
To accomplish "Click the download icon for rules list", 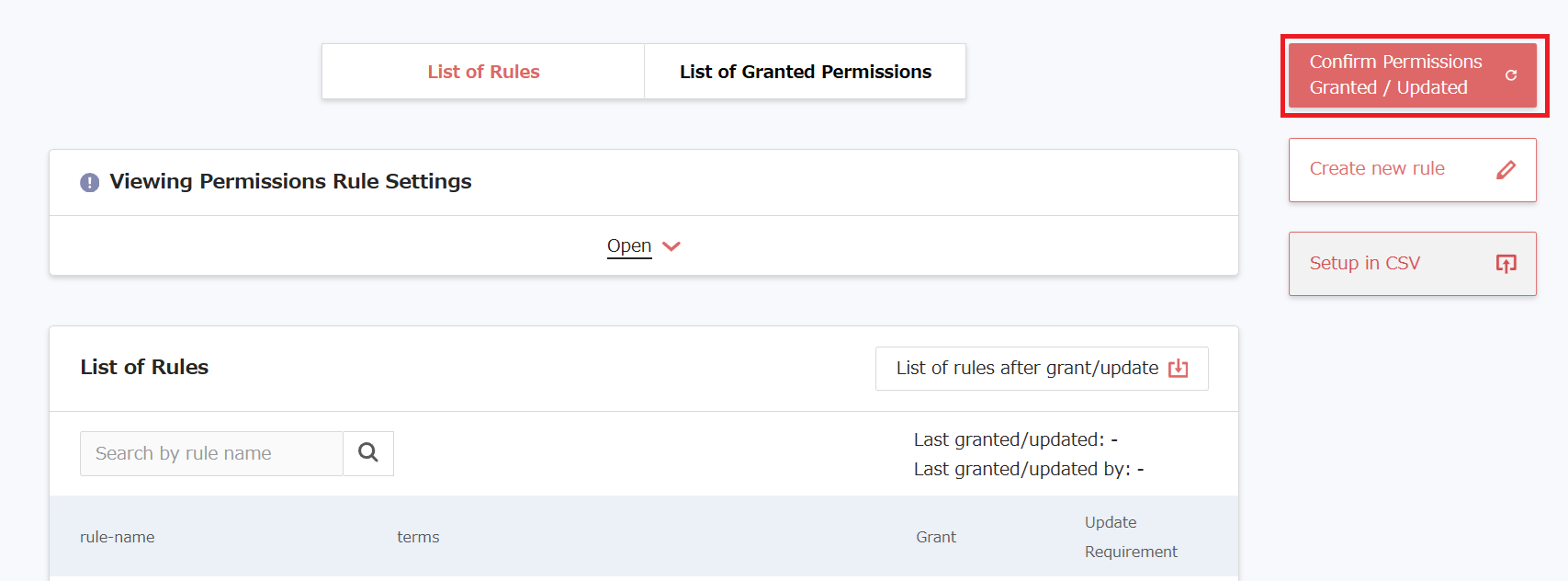I will pos(1178,369).
